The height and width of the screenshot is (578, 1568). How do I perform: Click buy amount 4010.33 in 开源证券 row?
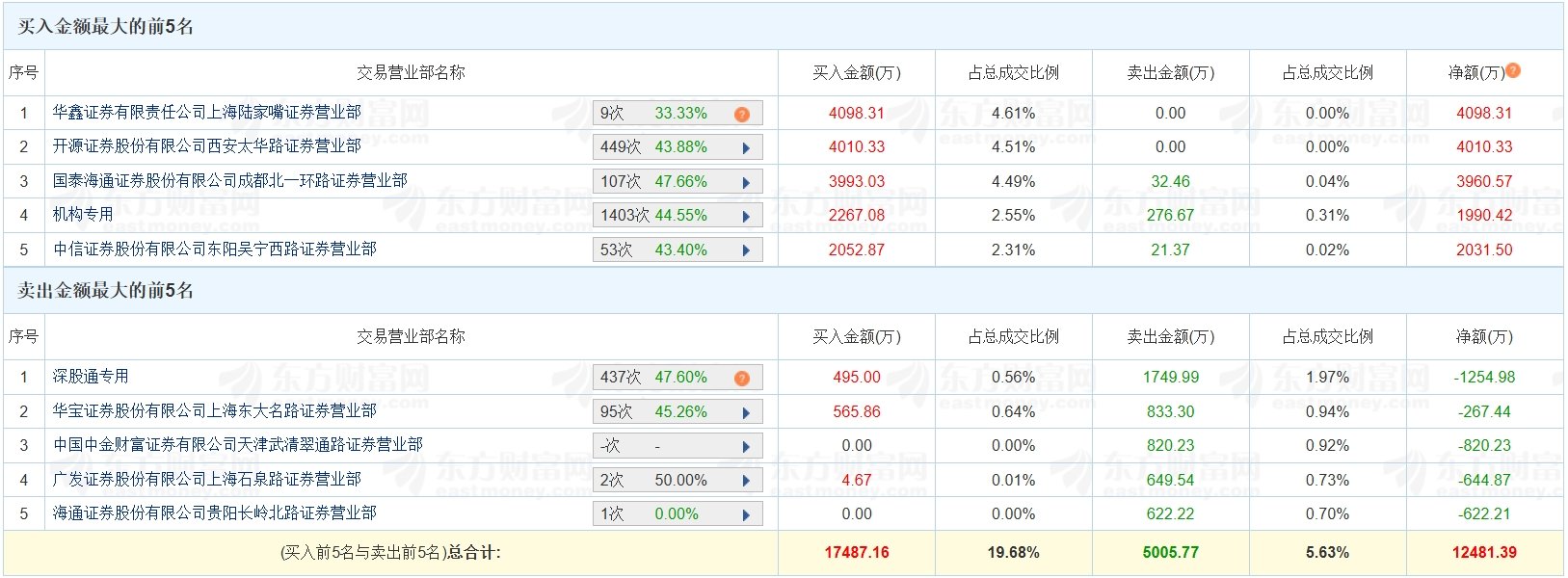point(857,146)
